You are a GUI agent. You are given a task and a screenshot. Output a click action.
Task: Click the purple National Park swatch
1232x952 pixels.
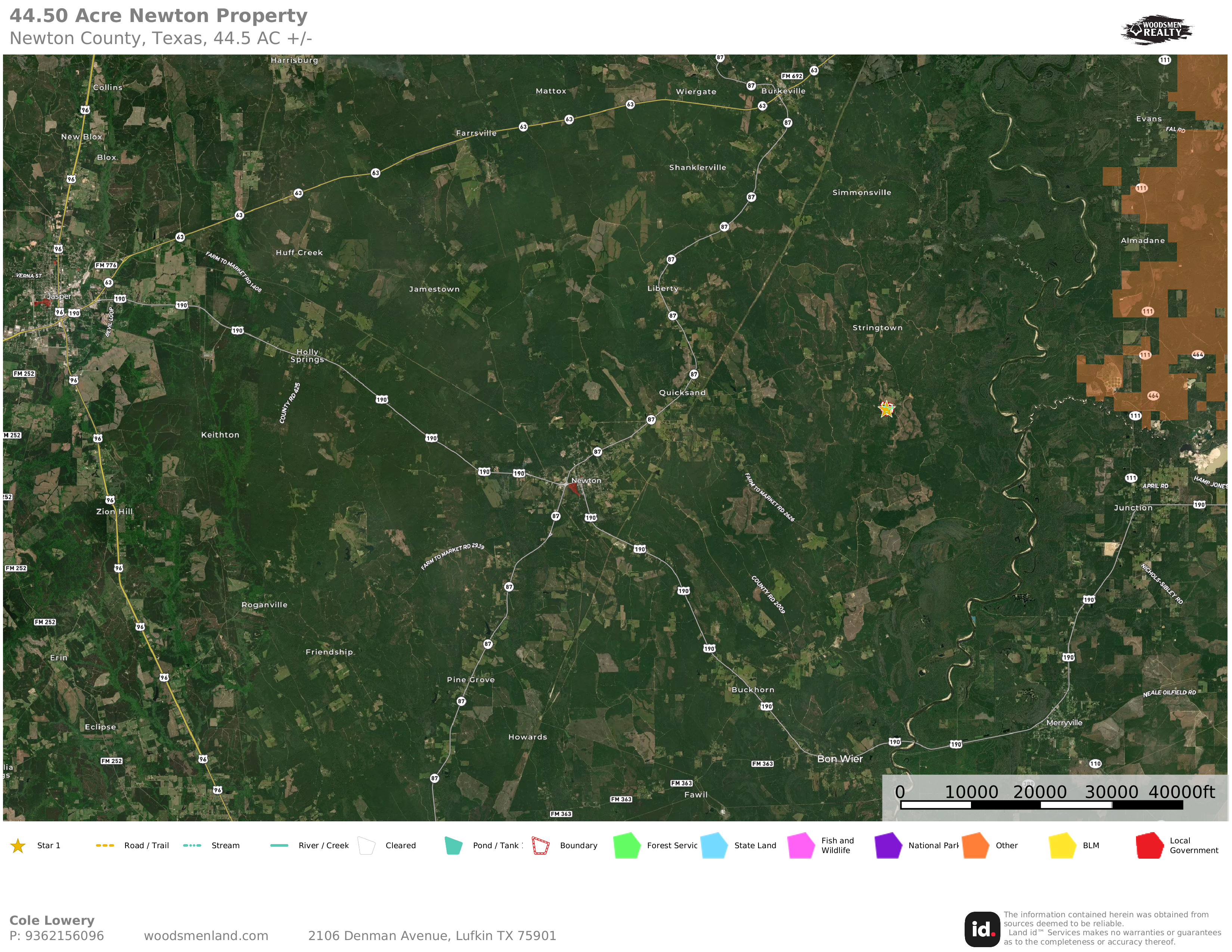point(888,845)
